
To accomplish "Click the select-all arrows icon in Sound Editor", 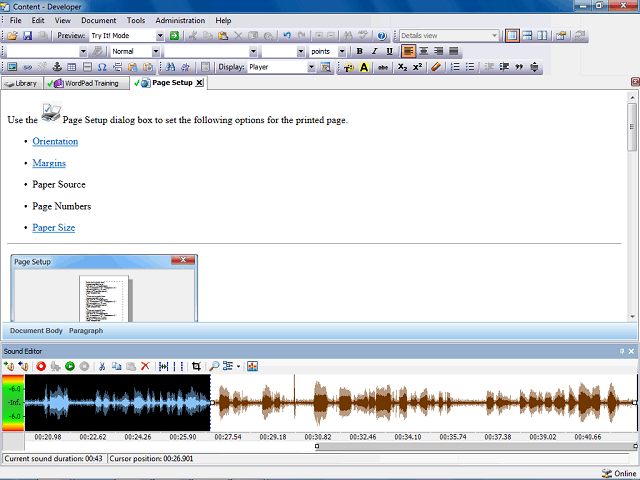I will point(164,366).
